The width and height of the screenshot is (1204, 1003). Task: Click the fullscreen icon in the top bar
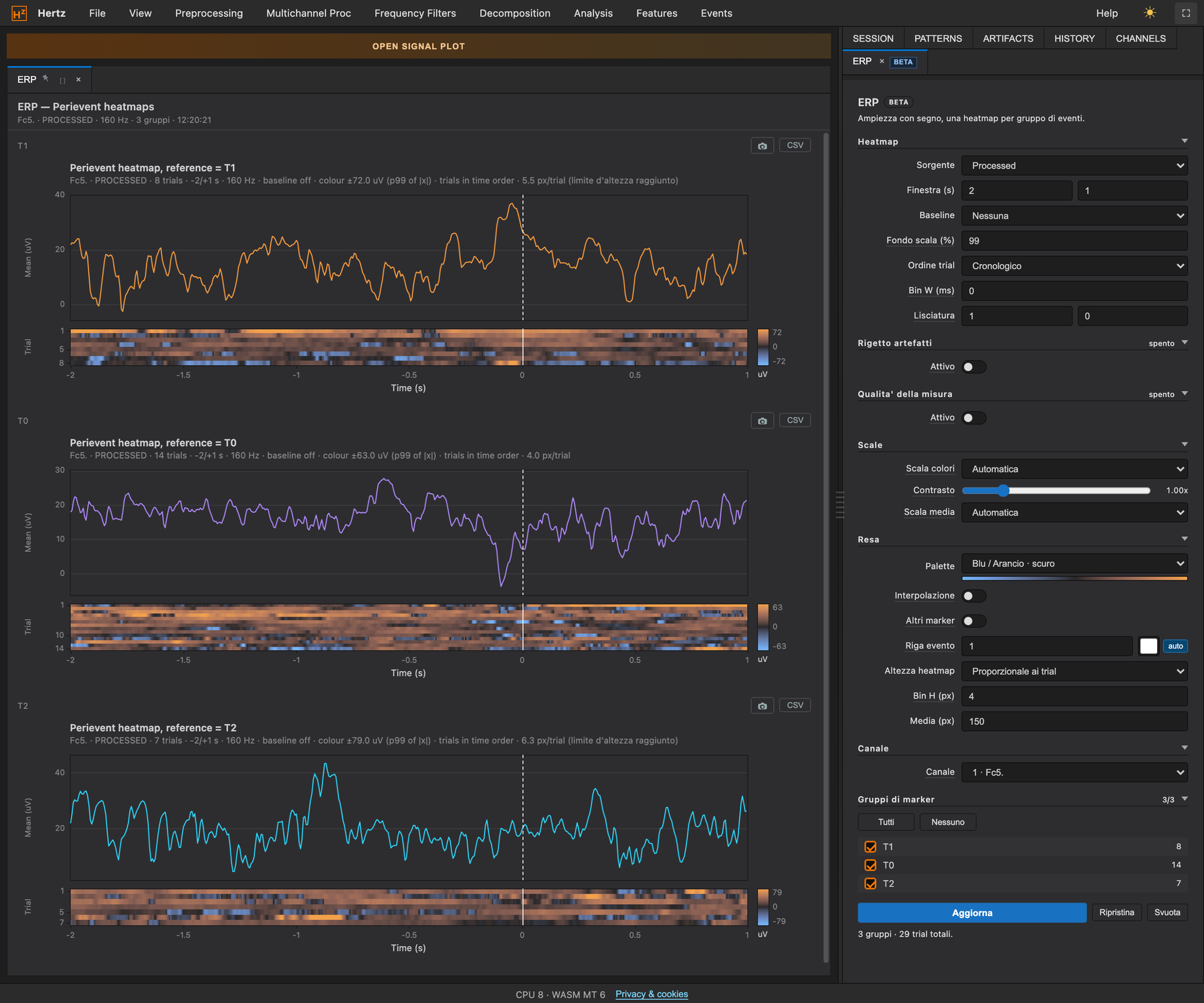1186,13
